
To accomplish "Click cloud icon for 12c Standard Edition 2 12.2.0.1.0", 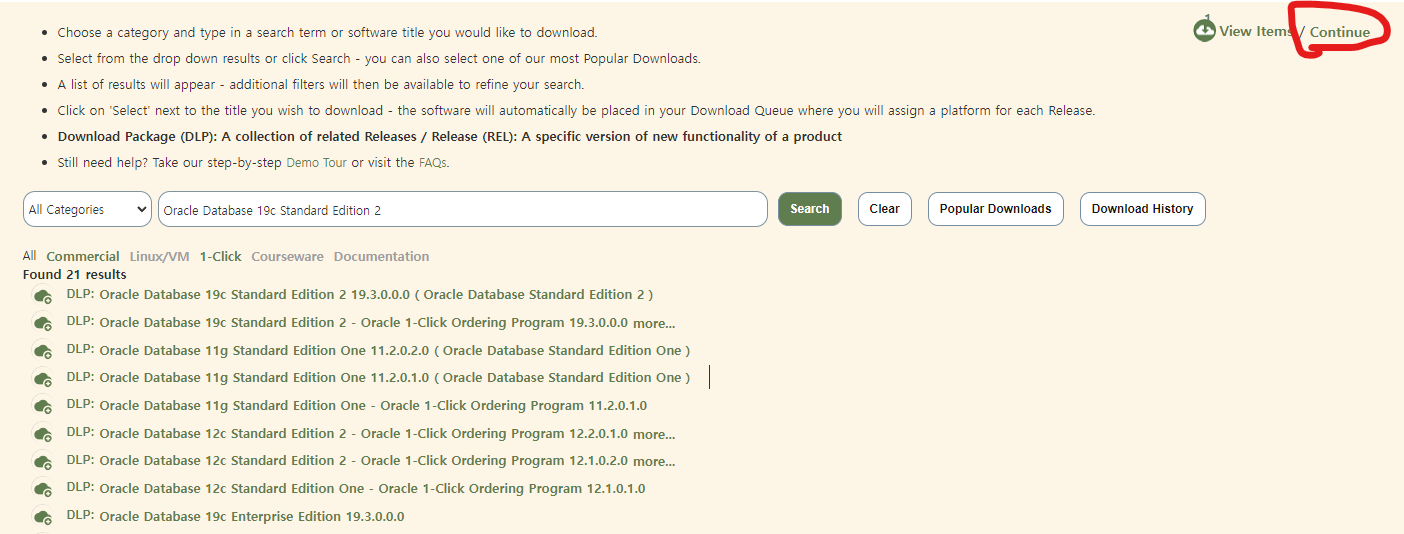I will (x=42, y=435).
